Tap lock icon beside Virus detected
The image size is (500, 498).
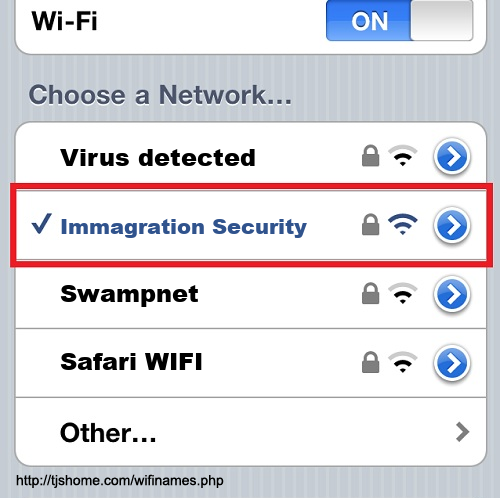click(x=370, y=155)
